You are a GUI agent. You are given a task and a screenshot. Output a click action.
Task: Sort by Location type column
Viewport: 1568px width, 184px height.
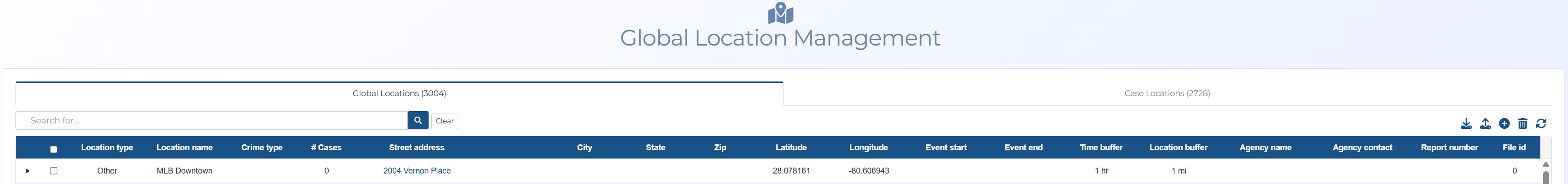(106, 148)
